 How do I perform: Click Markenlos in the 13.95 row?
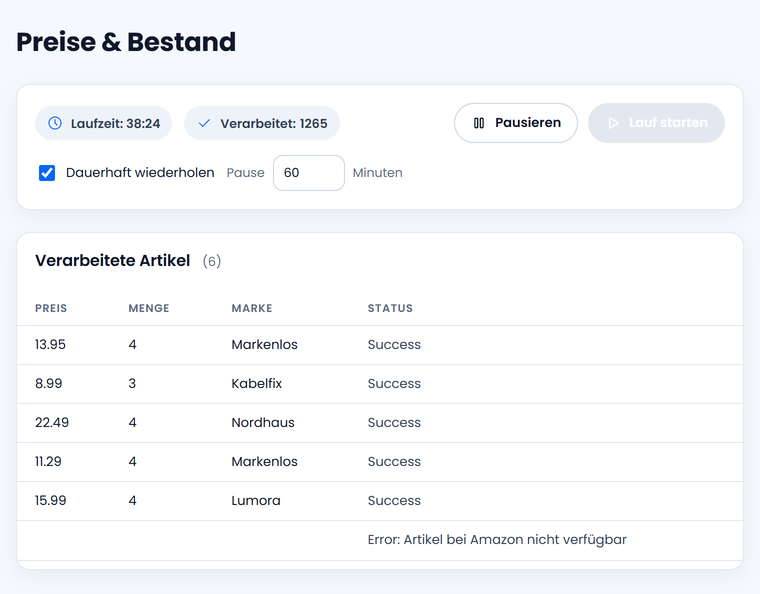point(265,344)
